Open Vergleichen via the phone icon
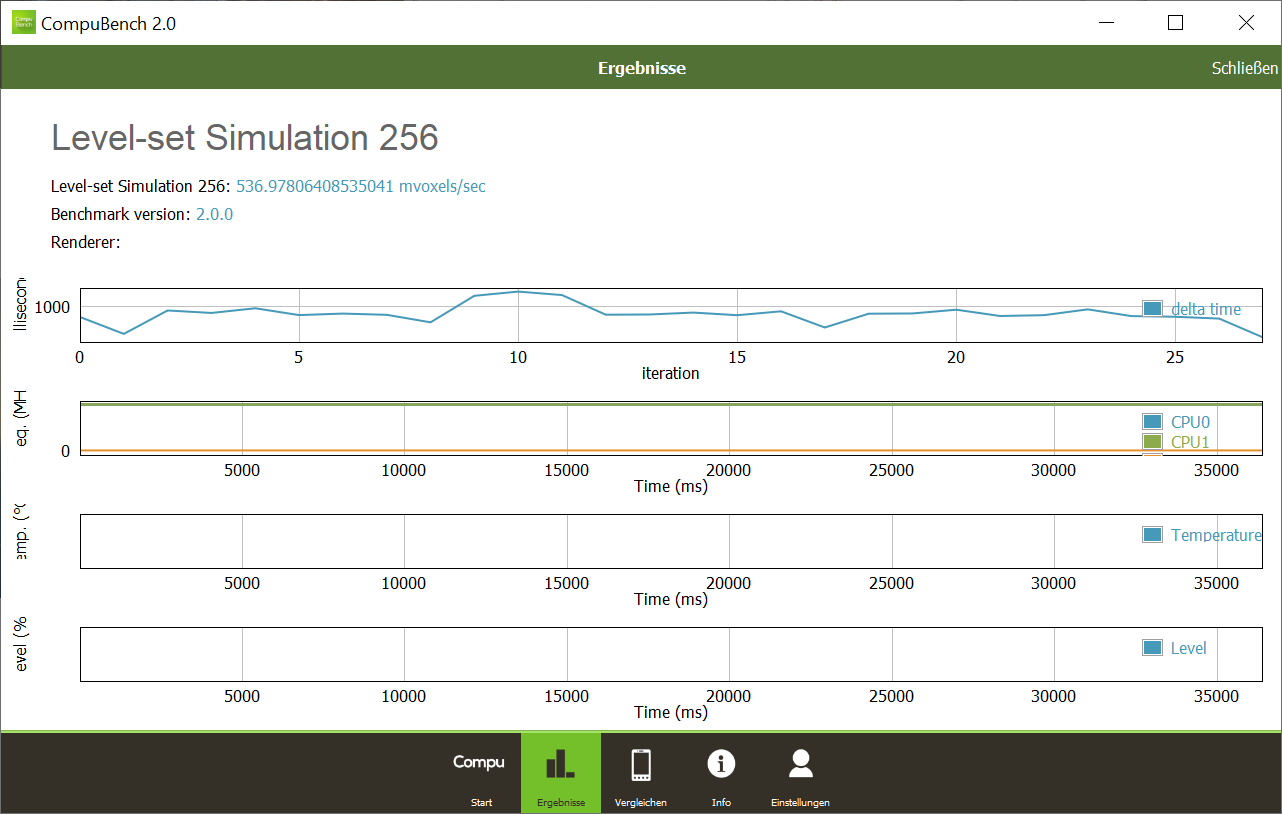This screenshot has height=814, width=1282. tap(641, 766)
